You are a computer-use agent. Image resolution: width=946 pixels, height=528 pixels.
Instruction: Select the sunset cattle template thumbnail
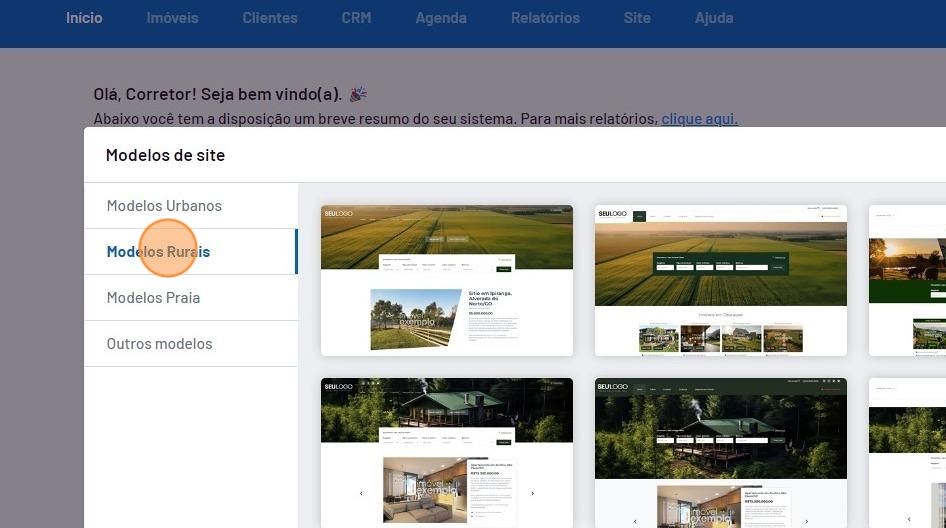point(907,280)
